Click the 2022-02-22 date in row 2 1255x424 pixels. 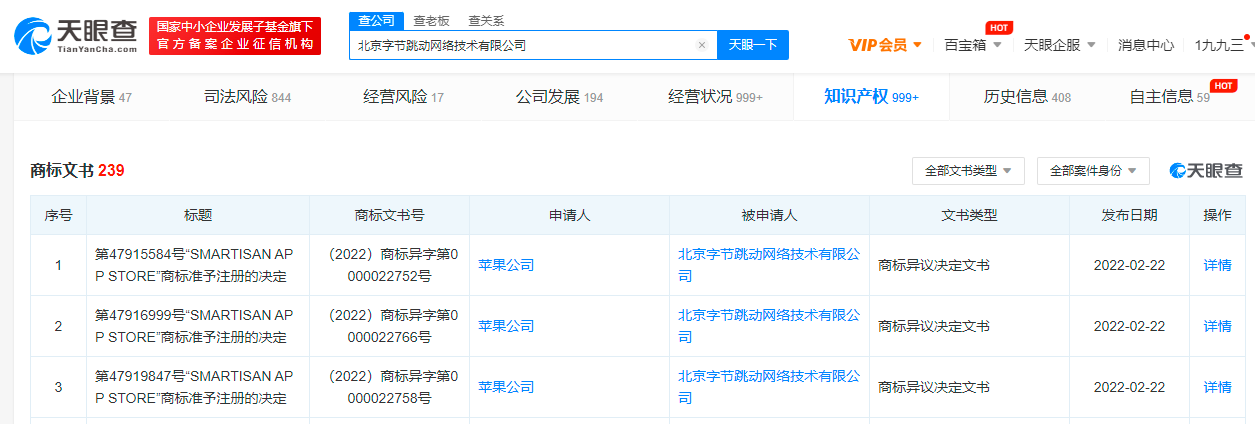[x=1129, y=326]
